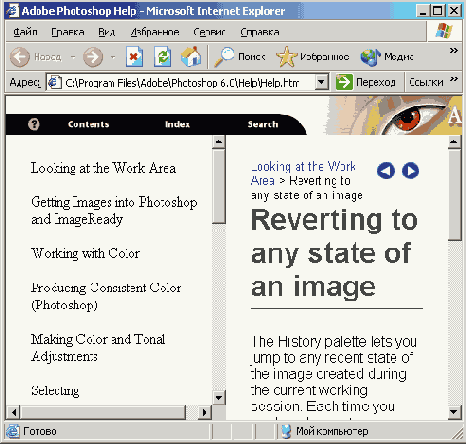Viewport: 466px width, 444px height.
Task: Open the Вид menu
Action: coord(107,32)
